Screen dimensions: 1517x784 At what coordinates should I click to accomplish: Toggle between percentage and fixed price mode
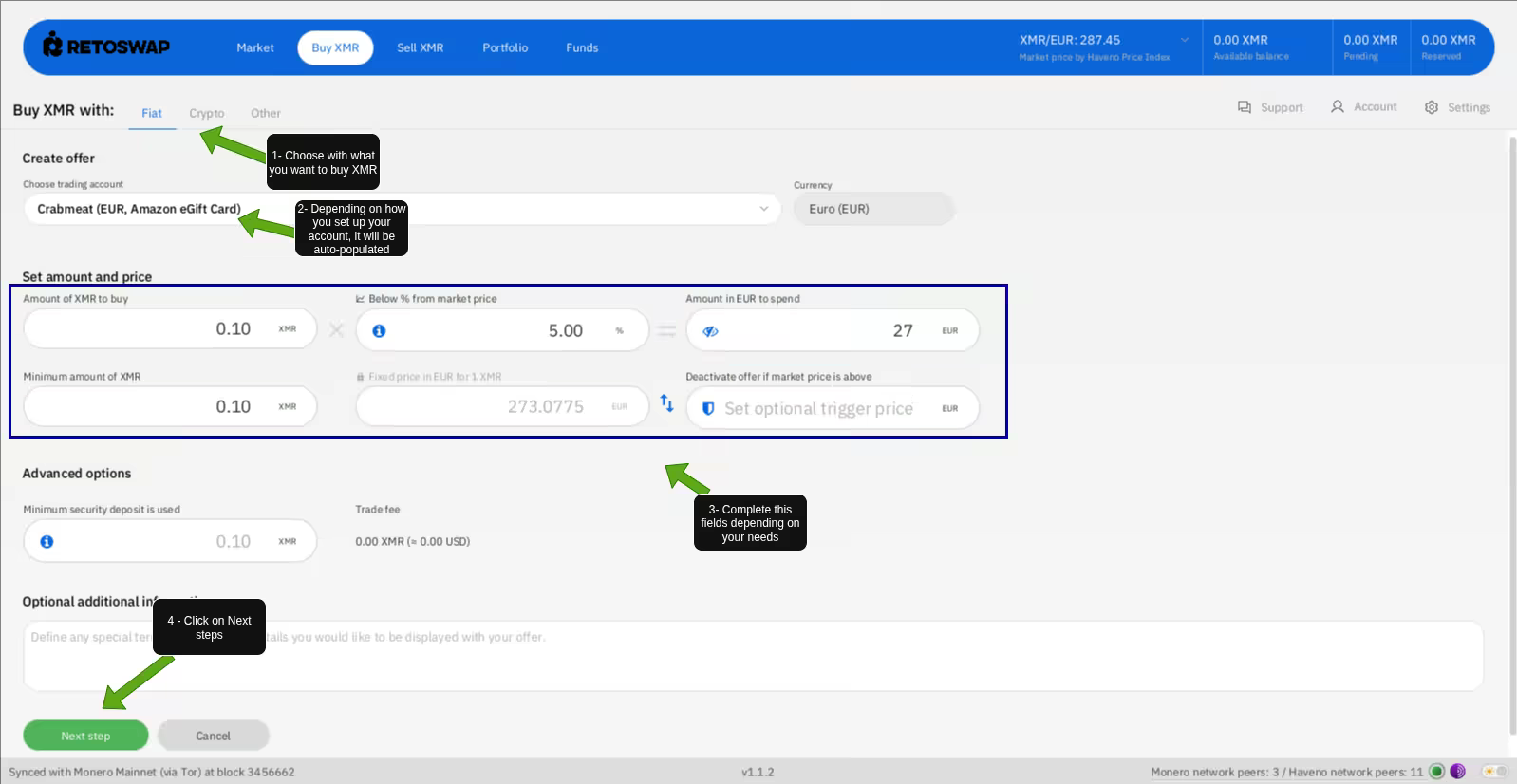coord(667,404)
